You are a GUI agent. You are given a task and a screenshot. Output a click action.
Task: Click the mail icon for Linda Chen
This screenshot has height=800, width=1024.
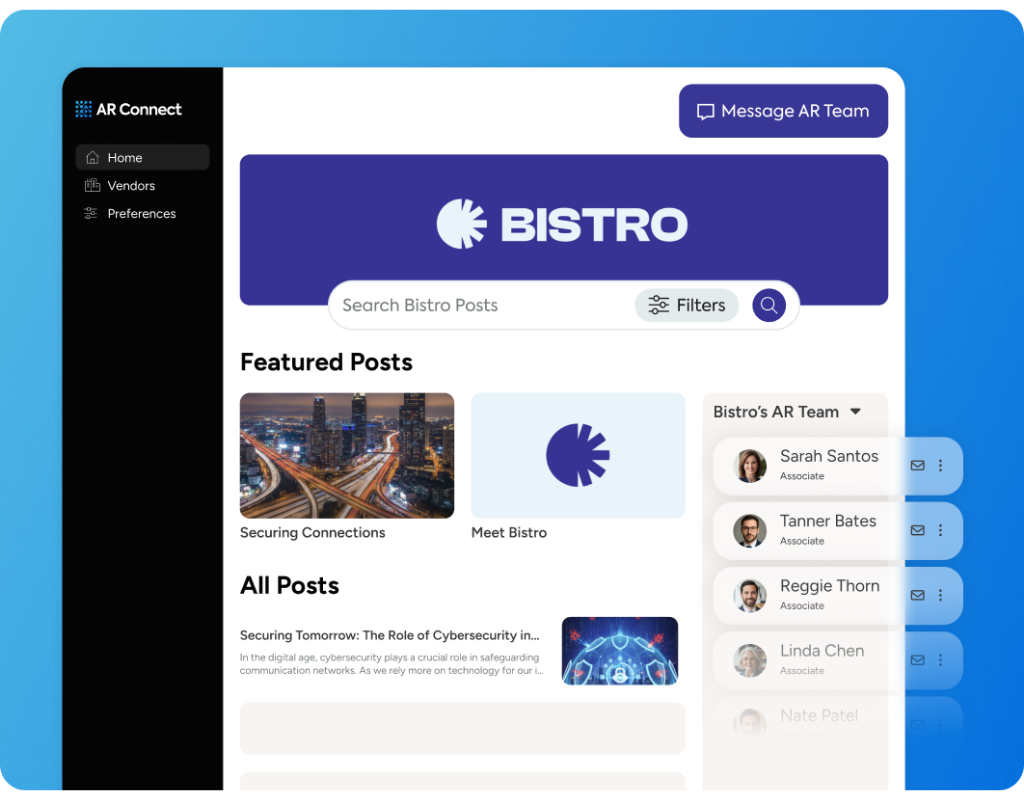[x=917, y=660]
